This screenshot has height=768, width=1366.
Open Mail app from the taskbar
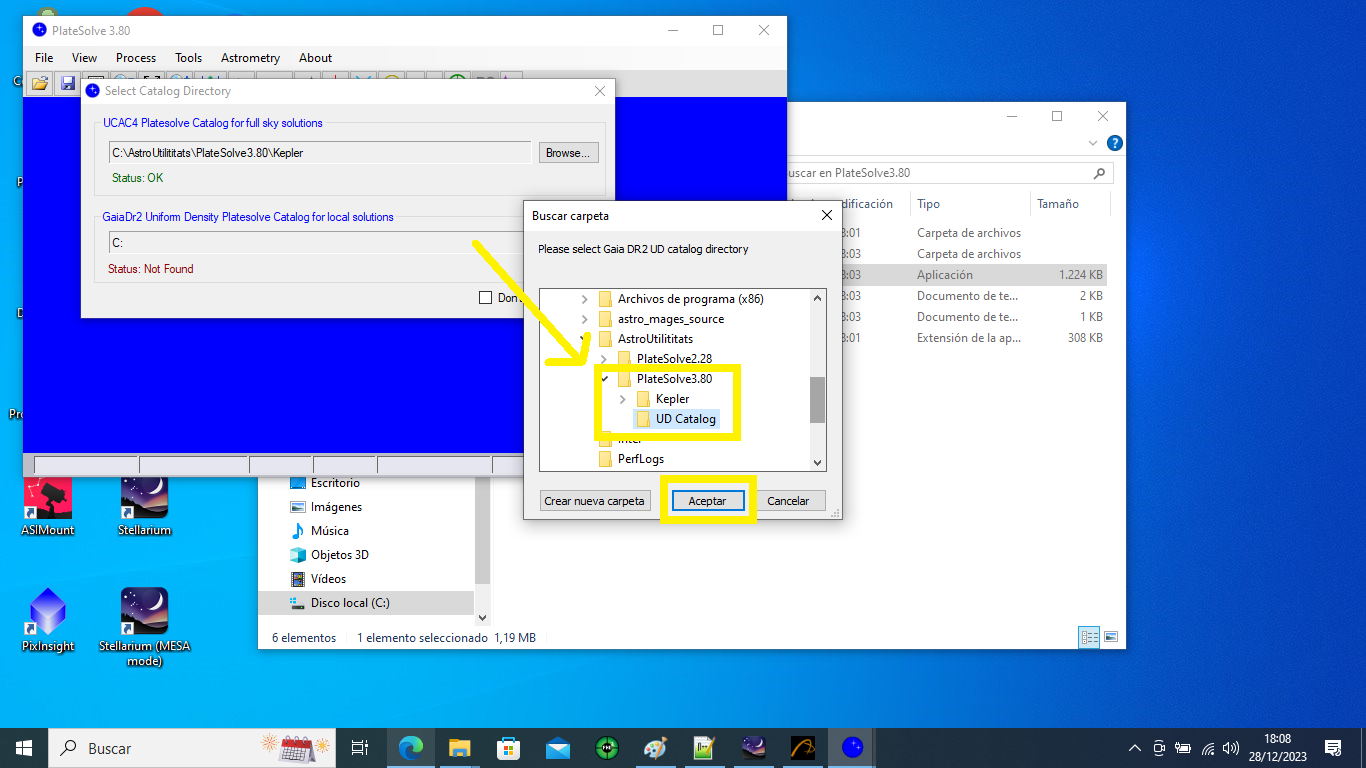(558, 748)
